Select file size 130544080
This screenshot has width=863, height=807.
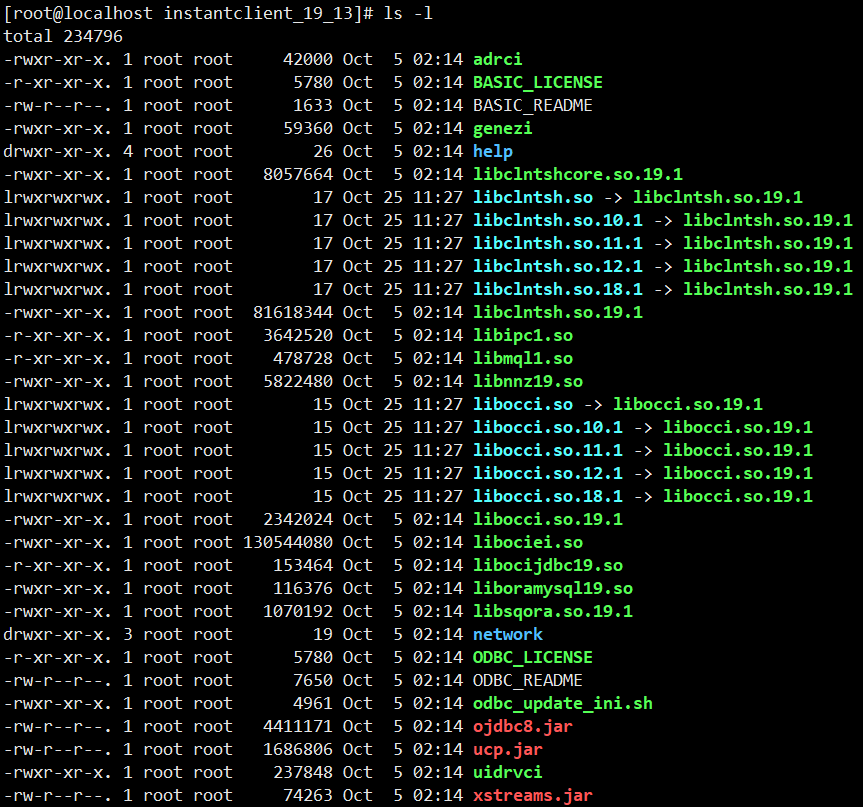coord(288,542)
